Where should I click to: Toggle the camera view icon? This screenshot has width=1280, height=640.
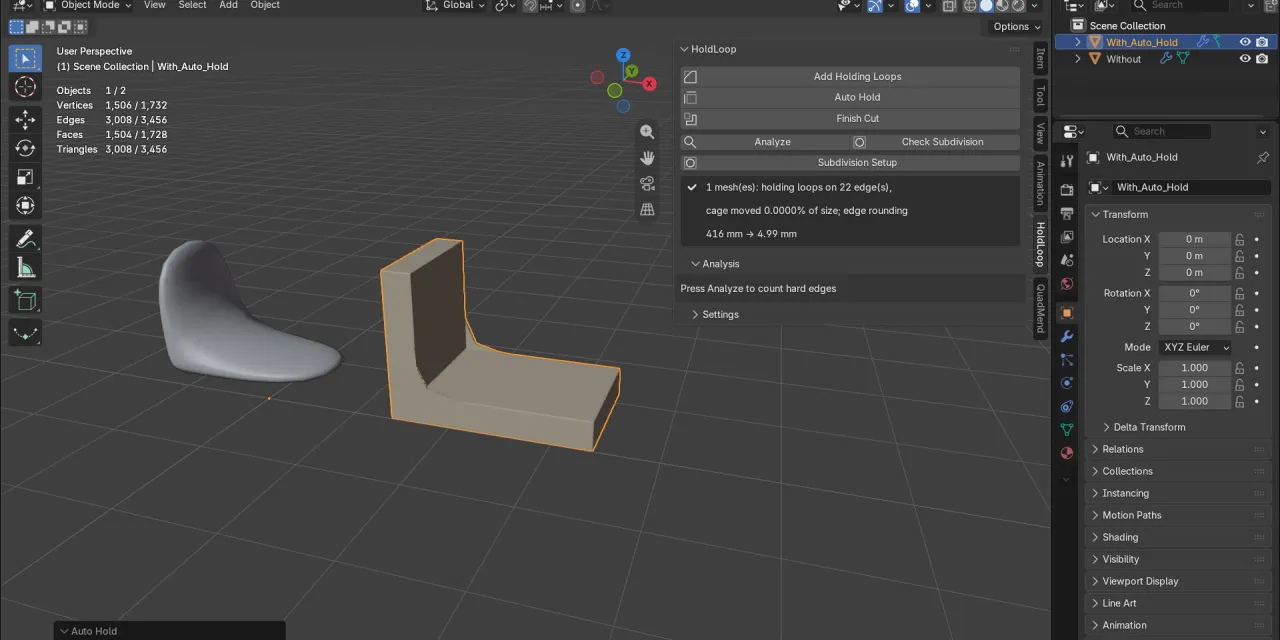point(647,183)
